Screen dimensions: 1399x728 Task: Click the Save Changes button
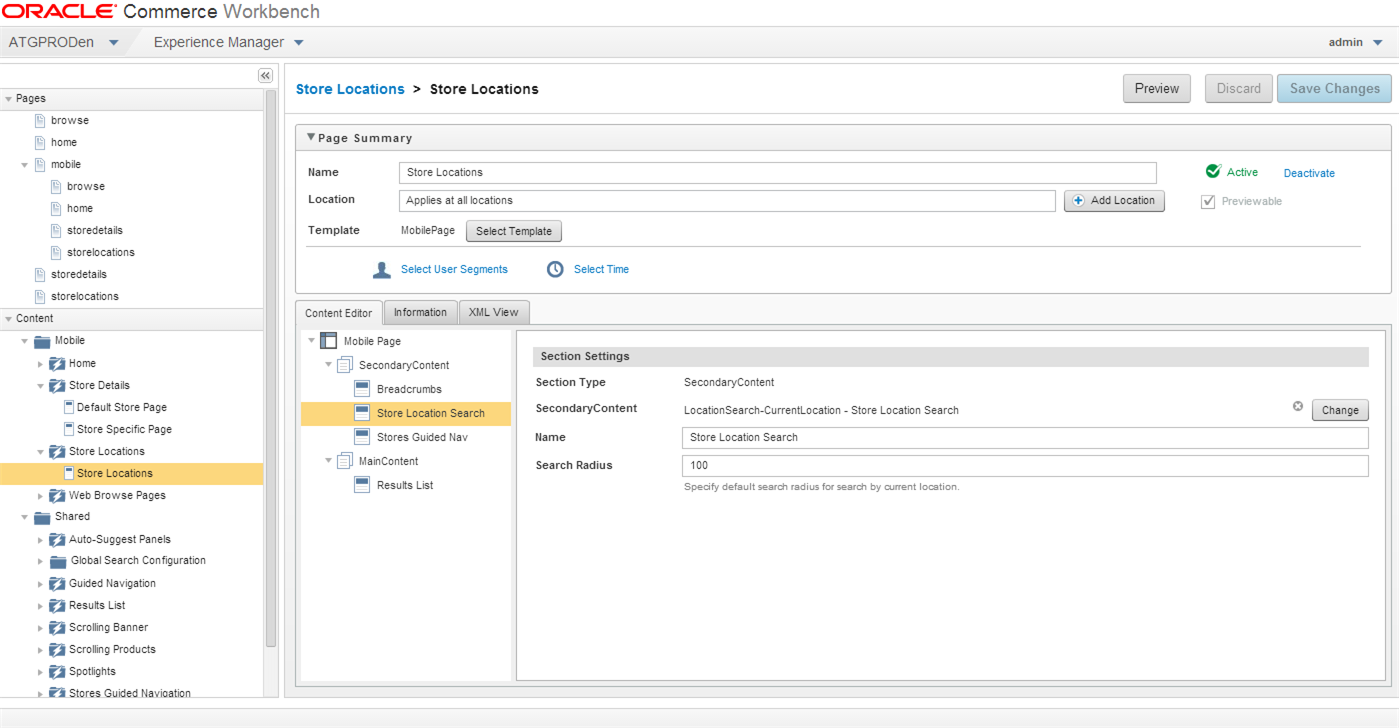1334,88
